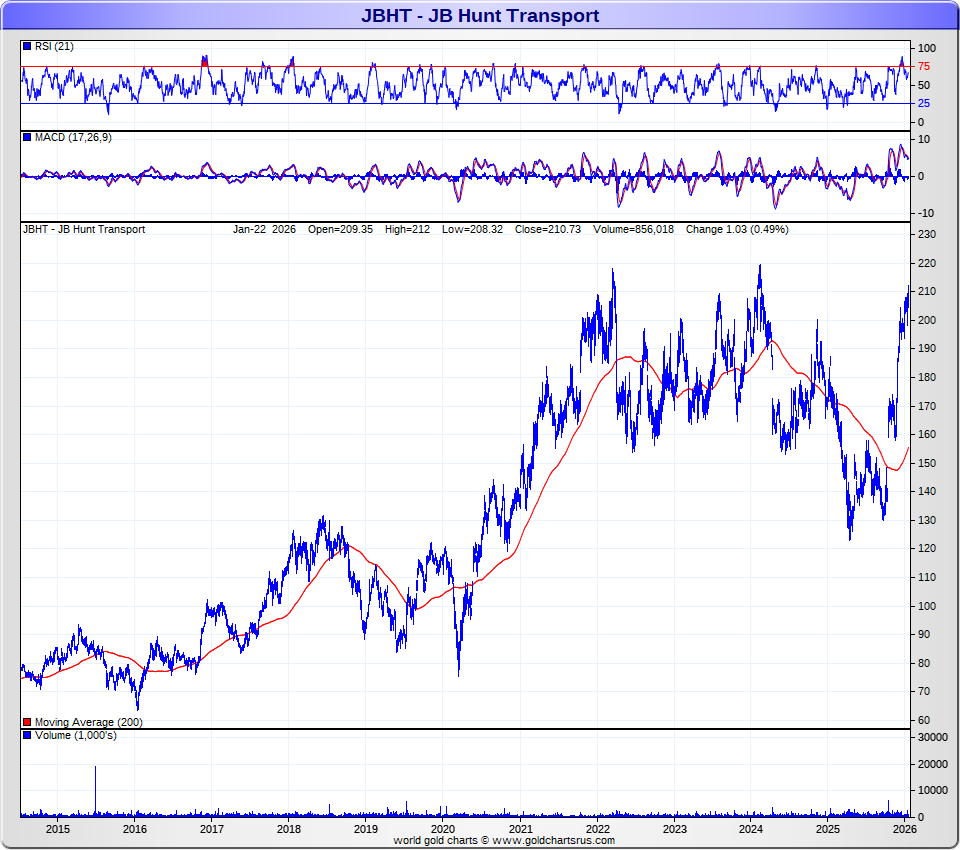The width and height of the screenshot is (960, 850).
Task: Click the Low=208.32 value
Action: 472,229
